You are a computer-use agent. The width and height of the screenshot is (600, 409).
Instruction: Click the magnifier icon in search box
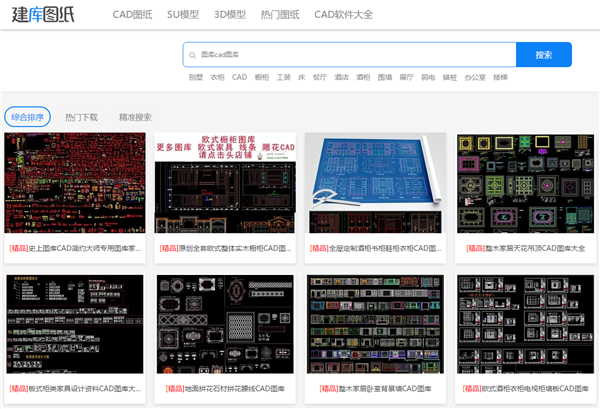(192, 55)
